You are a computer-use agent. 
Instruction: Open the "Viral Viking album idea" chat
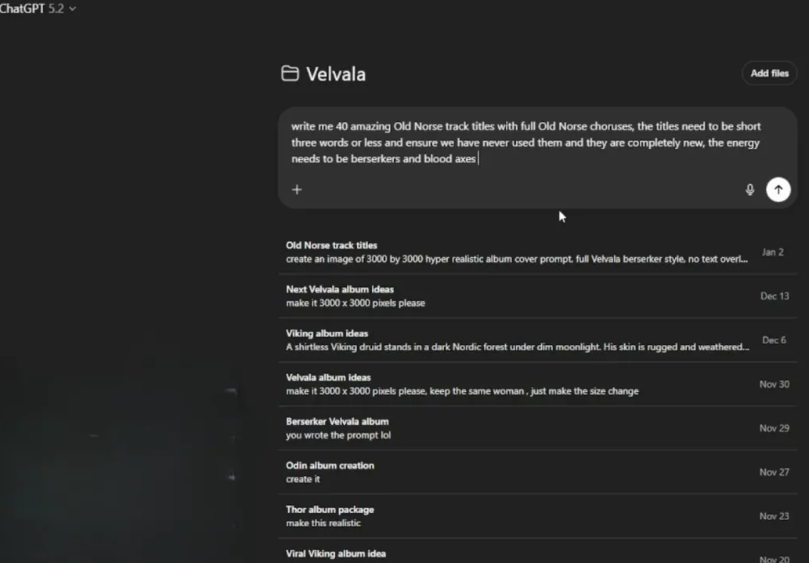pyautogui.click(x=335, y=553)
